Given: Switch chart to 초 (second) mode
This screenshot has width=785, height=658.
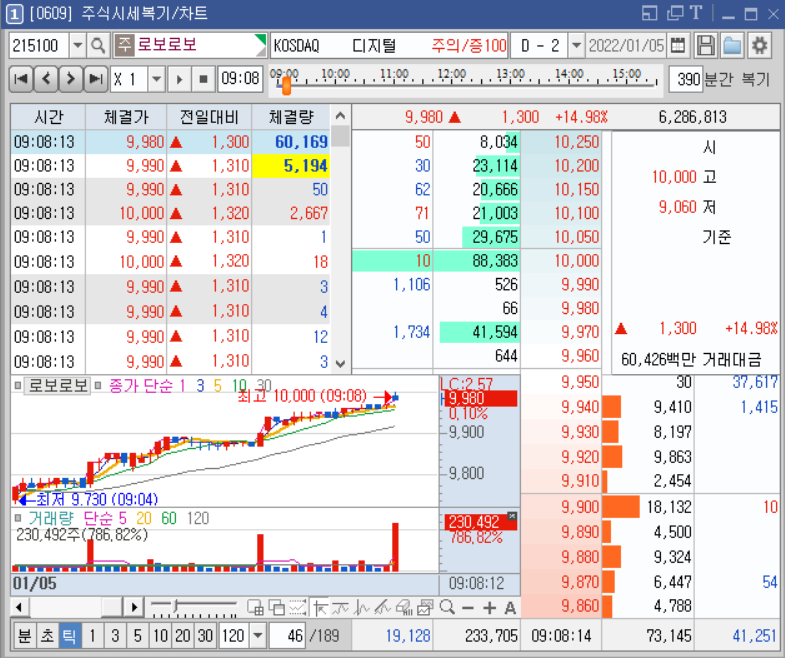Looking at the screenshot, I should click(47, 636).
